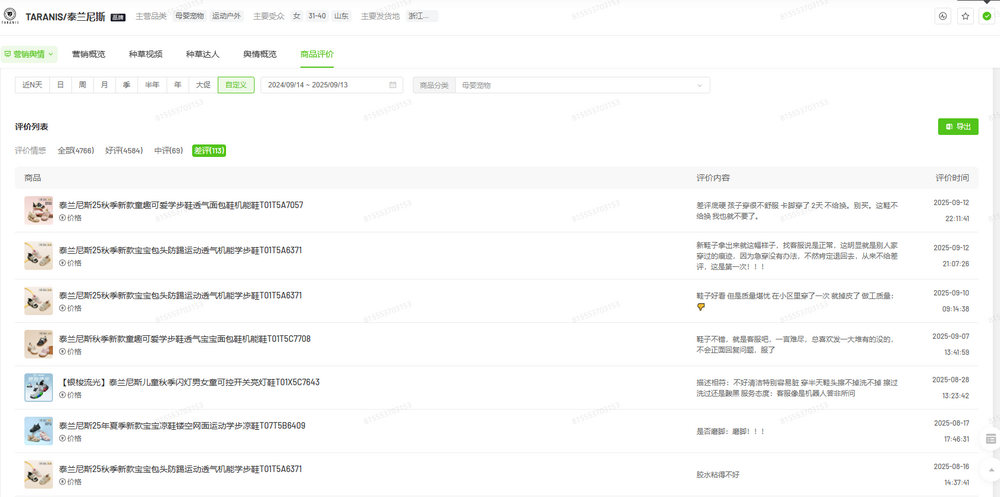The height and width of the screenshot is (497, 1000).
Task: Click the review beginning 差评底硬 孩子穿很不舒服
Action: coord(797,211)
